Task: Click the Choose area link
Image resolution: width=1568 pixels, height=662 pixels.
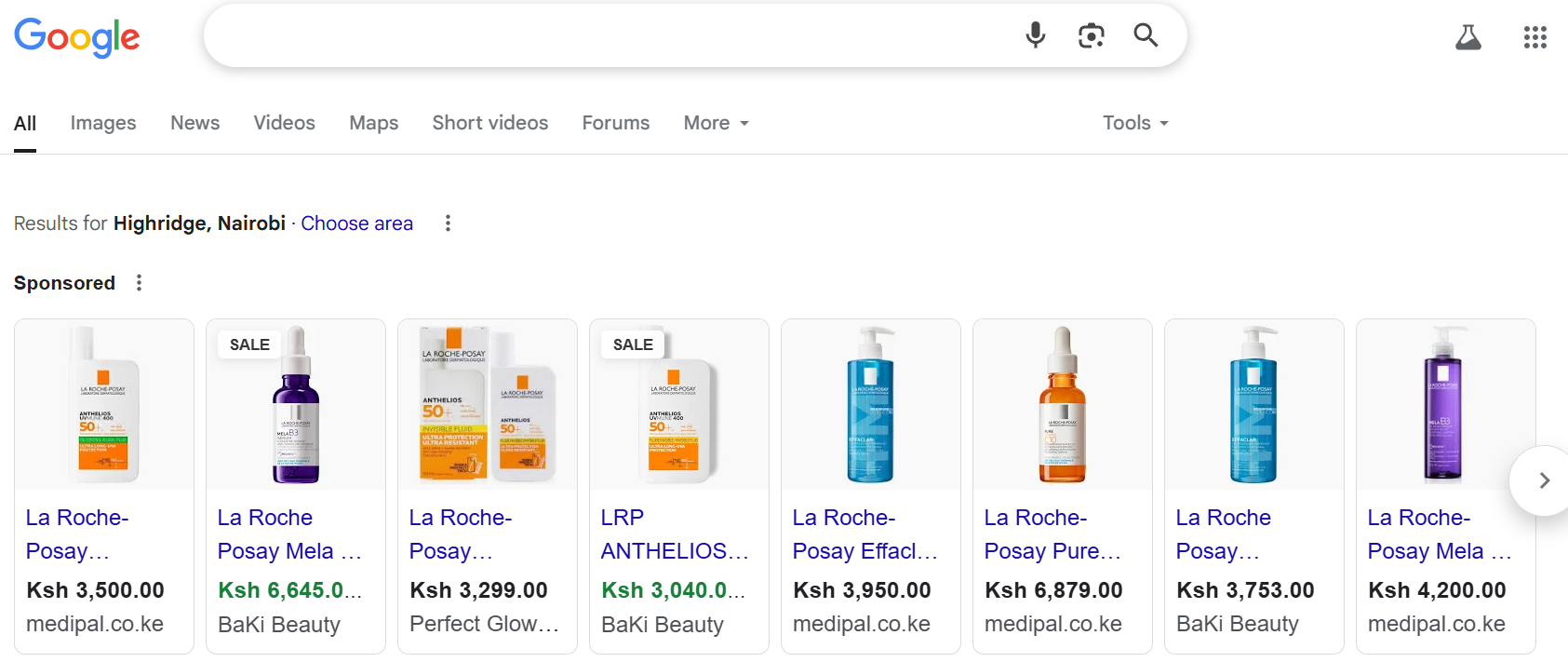Action: tap(356, 223)
